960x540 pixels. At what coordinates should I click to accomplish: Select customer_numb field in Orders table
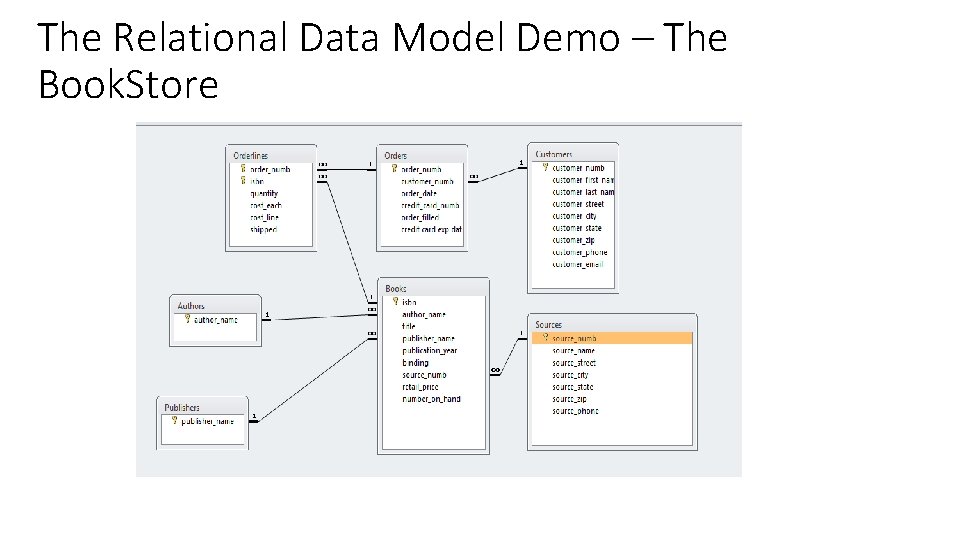pos(427,181)
